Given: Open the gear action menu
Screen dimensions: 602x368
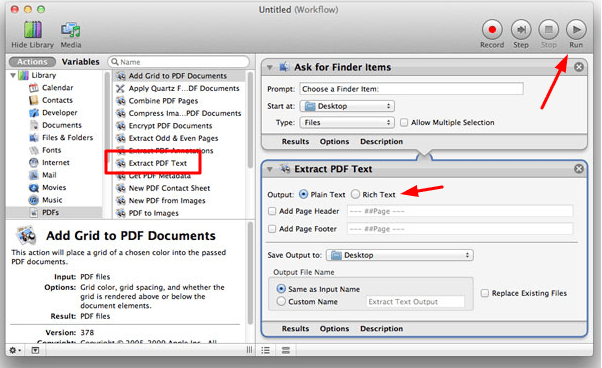Looking at the screenshot, I should (15, 350).
